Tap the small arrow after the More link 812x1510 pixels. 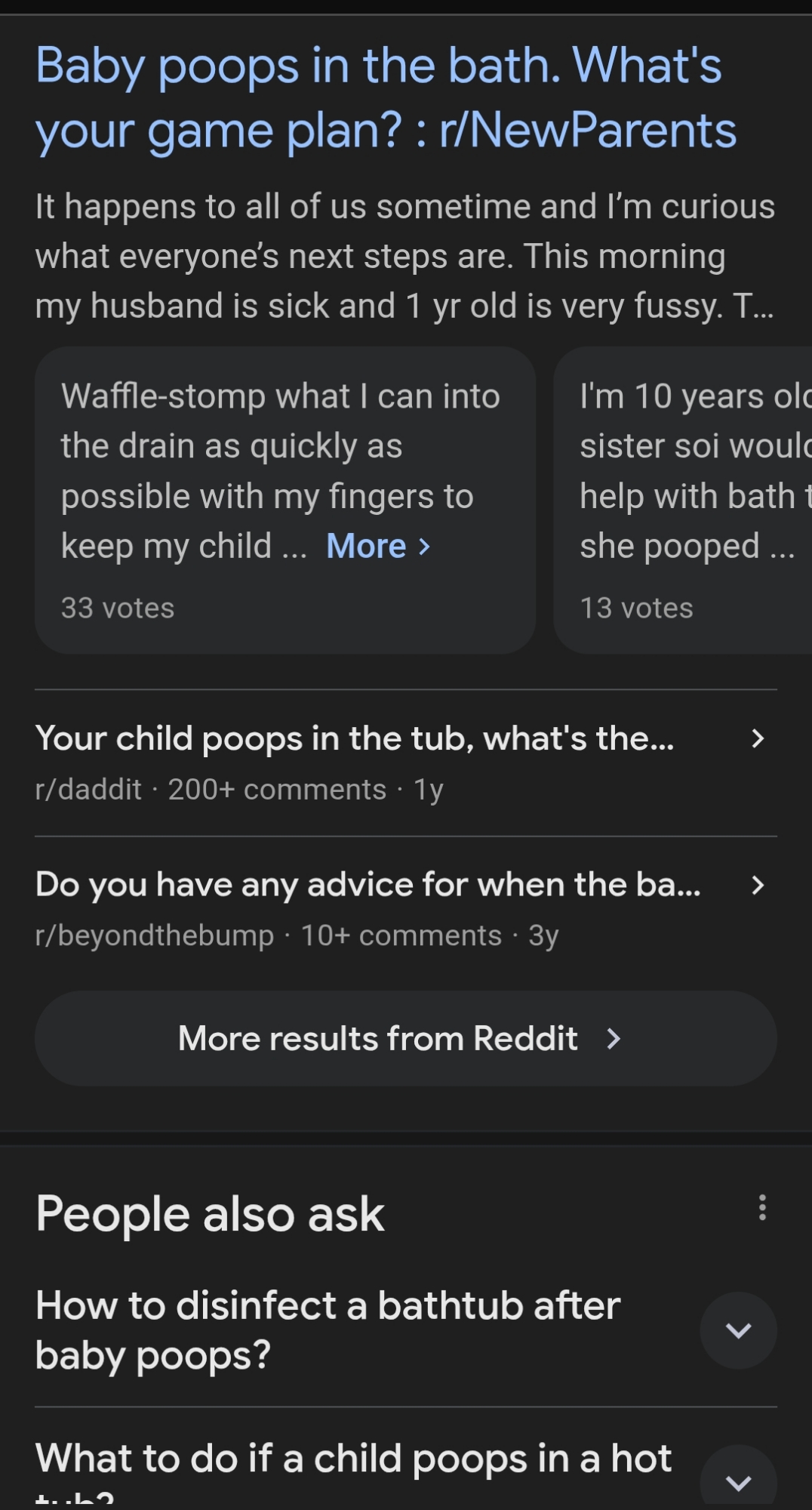click(425, 547)
